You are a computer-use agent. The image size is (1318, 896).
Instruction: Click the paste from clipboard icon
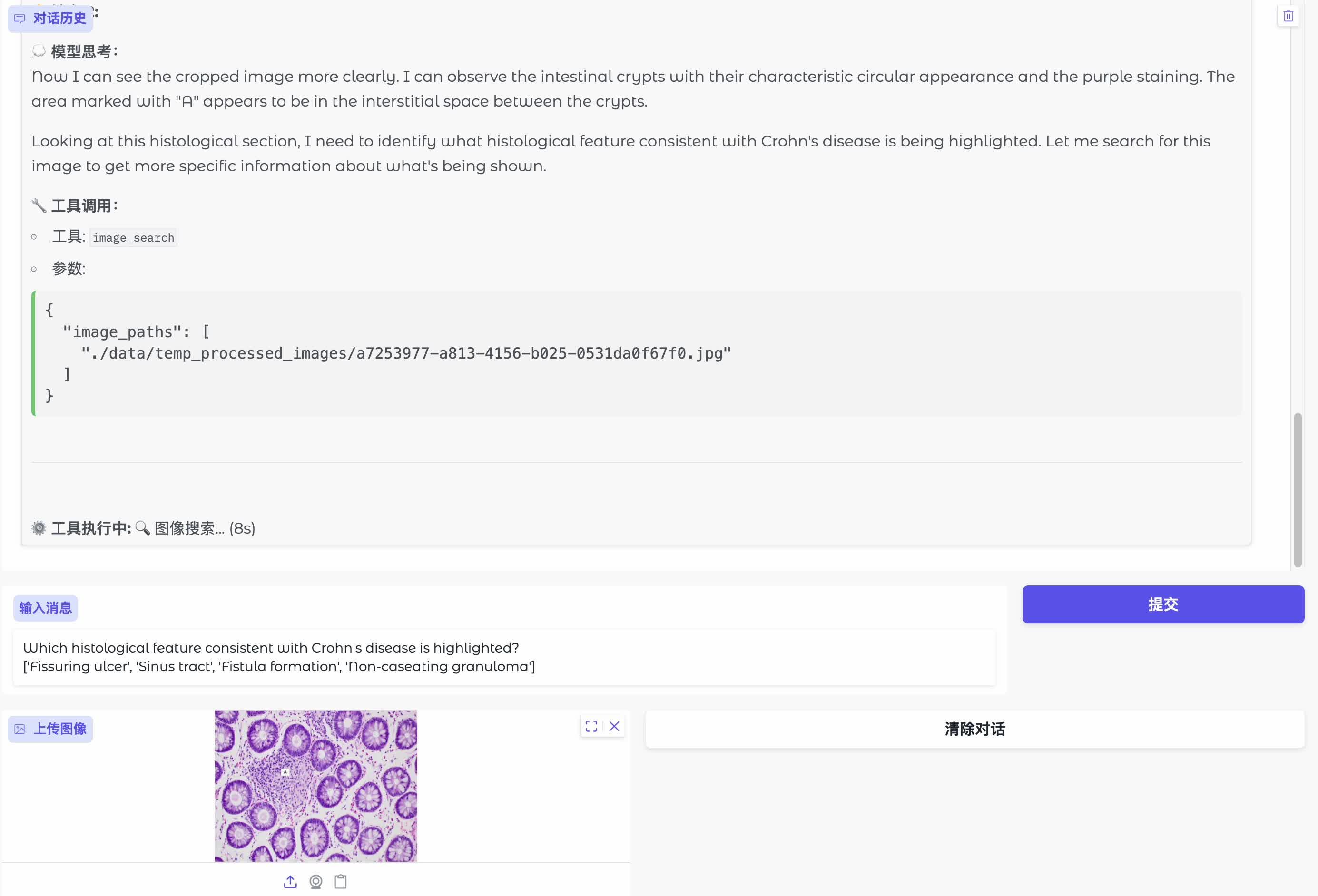340,882
